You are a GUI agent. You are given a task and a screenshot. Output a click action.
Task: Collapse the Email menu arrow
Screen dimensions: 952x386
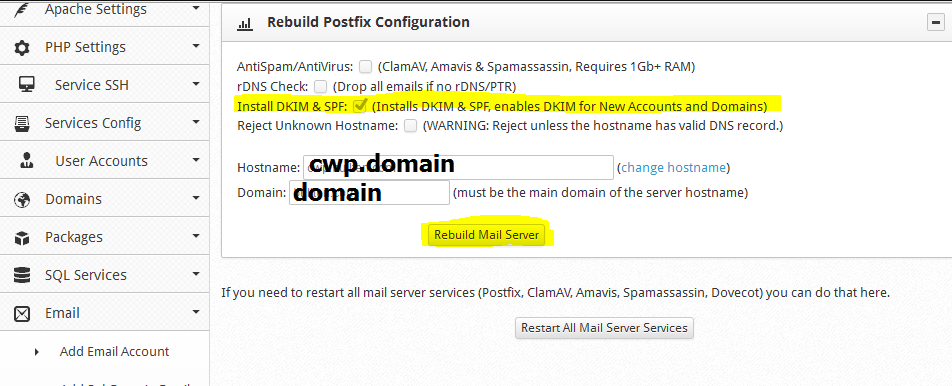(x=196, y=312)
